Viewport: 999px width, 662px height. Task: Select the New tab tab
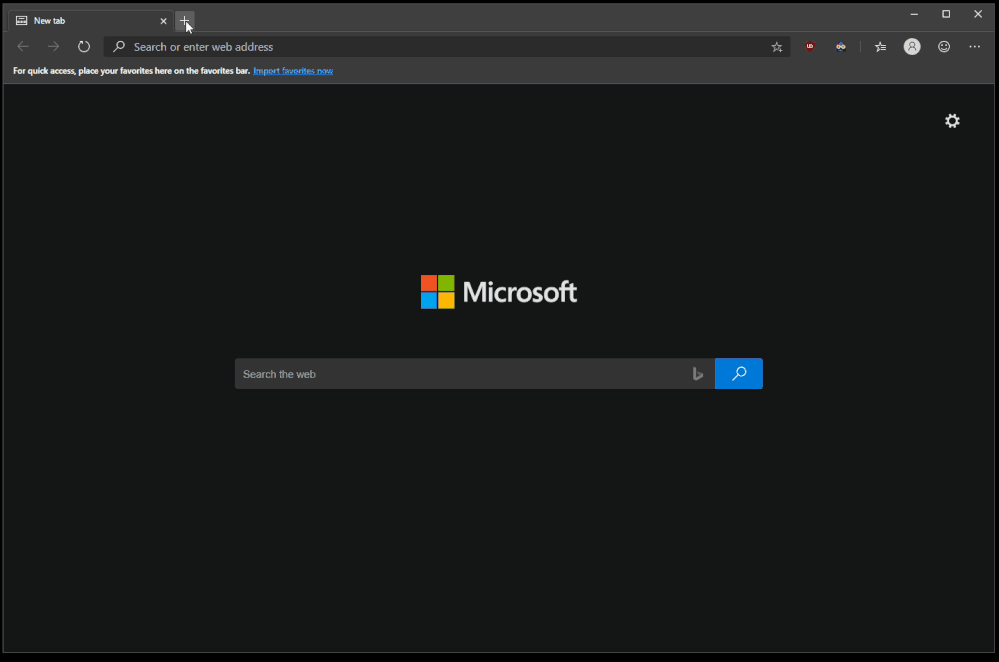pos(91,21)
